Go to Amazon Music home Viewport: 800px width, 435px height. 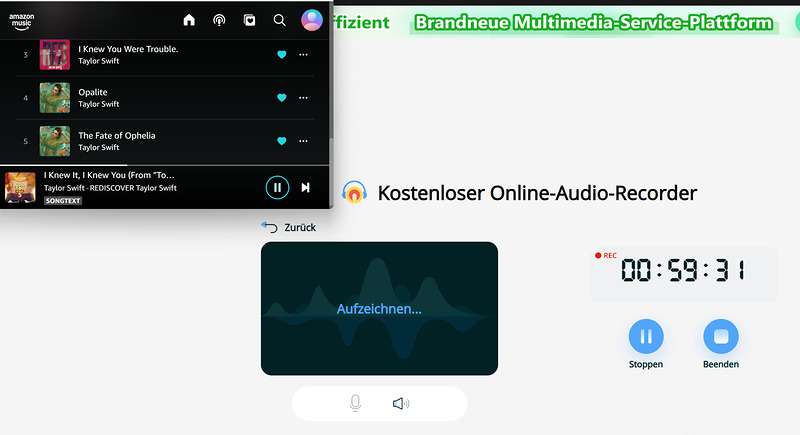[189, 20]
